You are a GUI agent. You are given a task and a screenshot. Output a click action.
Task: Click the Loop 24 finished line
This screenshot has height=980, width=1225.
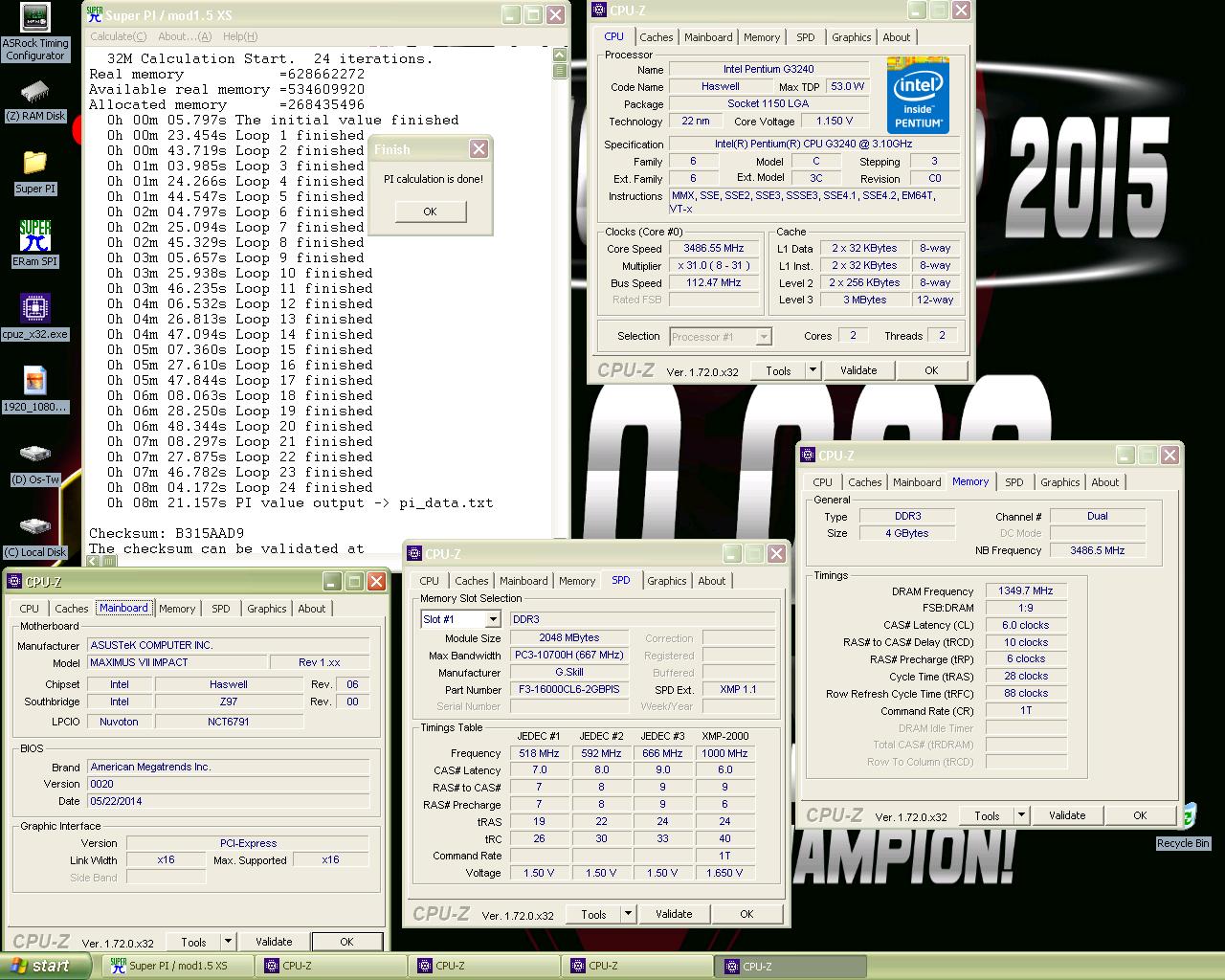pyautogui.click(x=240, y=487)
